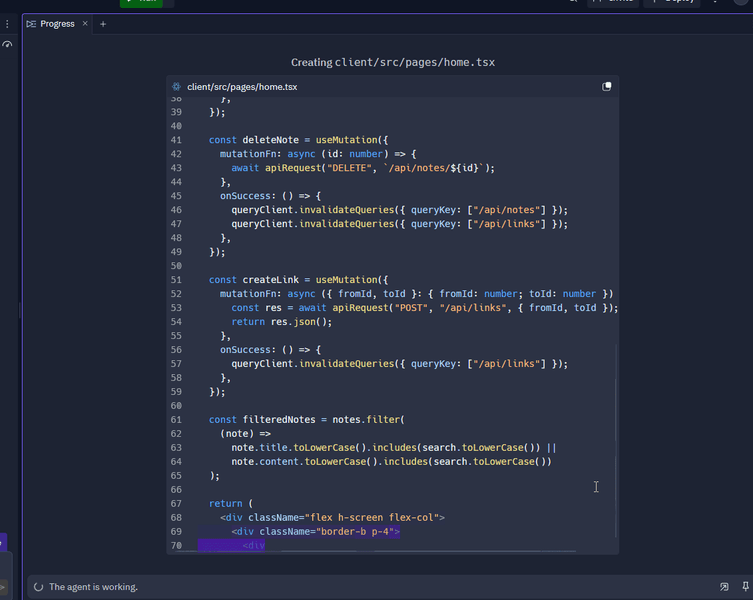Click the agent working spinner icon
Image resolution: width=753 pixels, height=600 pixels.
tap(38, 587)
